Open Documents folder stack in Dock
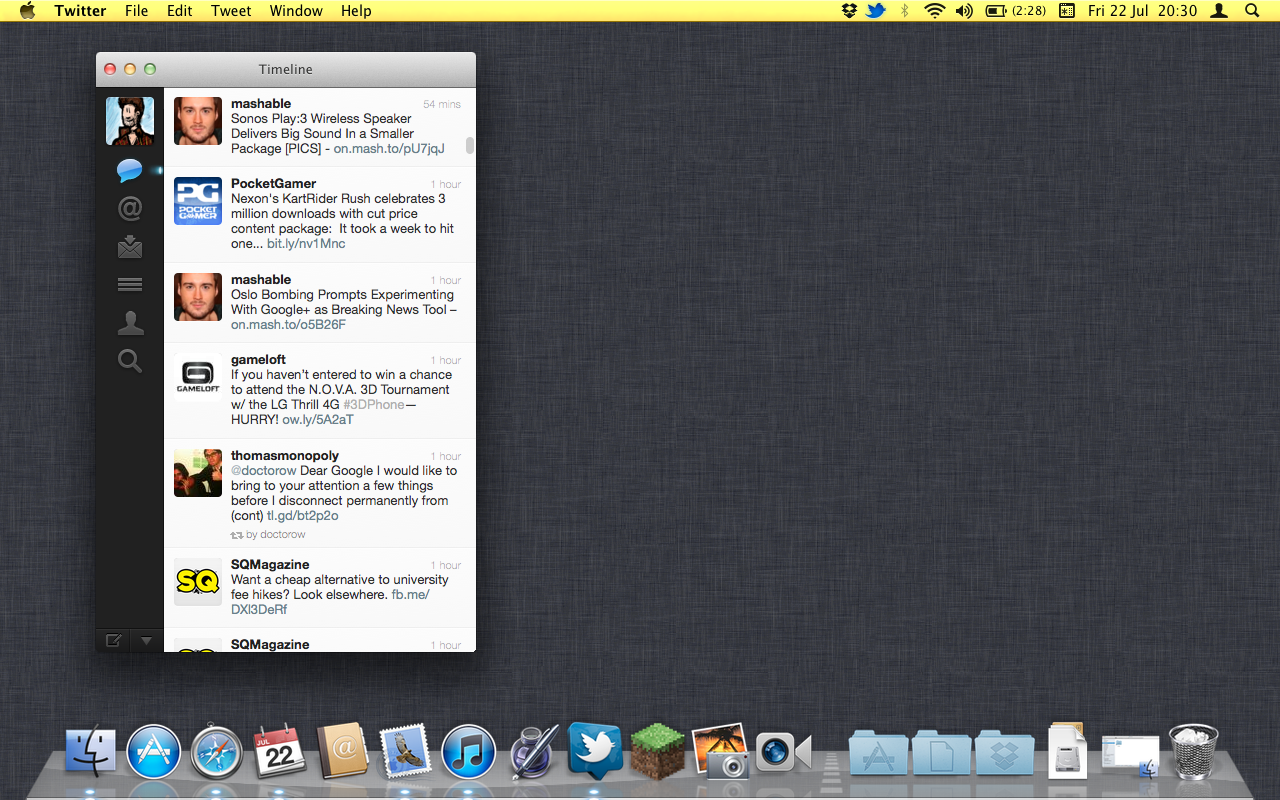 pyautogui.click(x=942, y=754)
